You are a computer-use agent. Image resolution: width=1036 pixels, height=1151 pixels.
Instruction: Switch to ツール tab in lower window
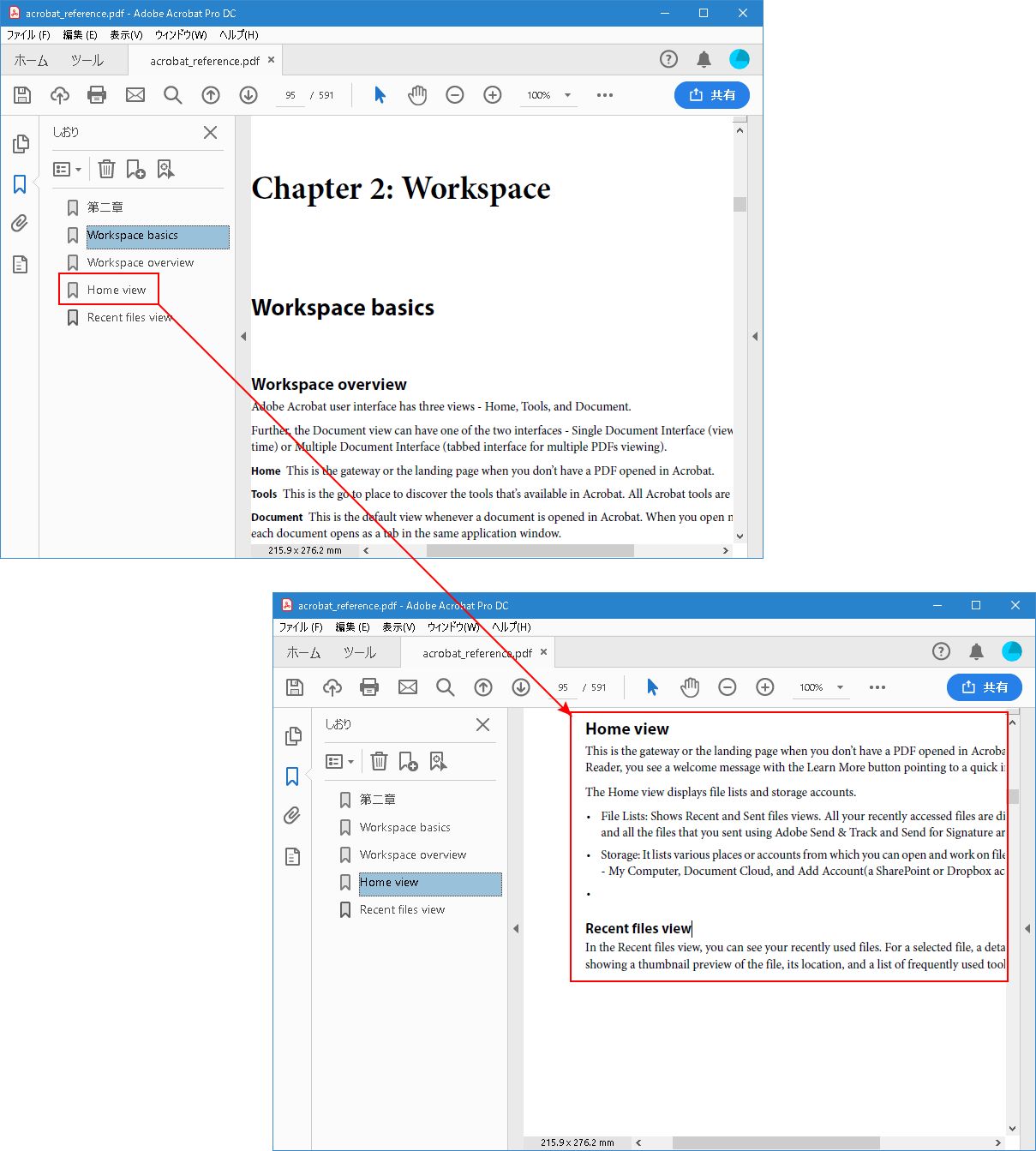pyautogui.click(x=359, y=653)
